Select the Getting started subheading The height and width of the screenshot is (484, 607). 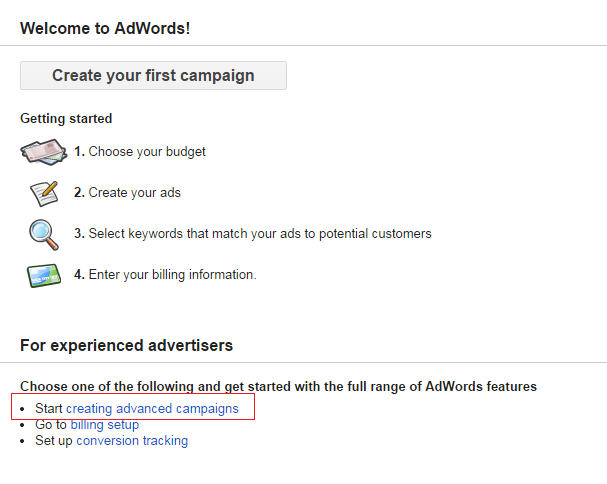[66, 118]
